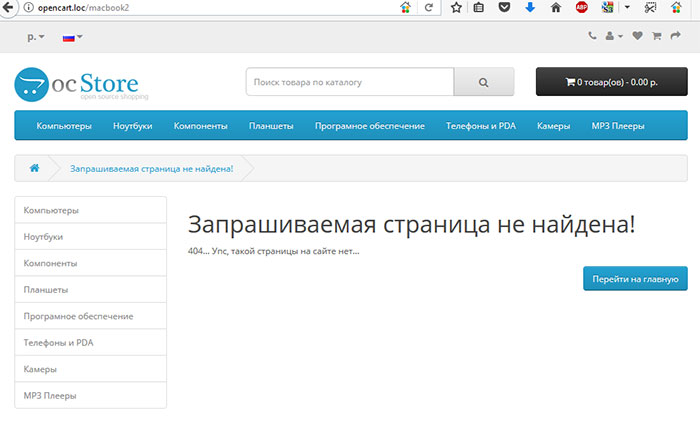700x423 pixels.
Task: Click the site info icon in address bar
Action: tap(29, 8)
